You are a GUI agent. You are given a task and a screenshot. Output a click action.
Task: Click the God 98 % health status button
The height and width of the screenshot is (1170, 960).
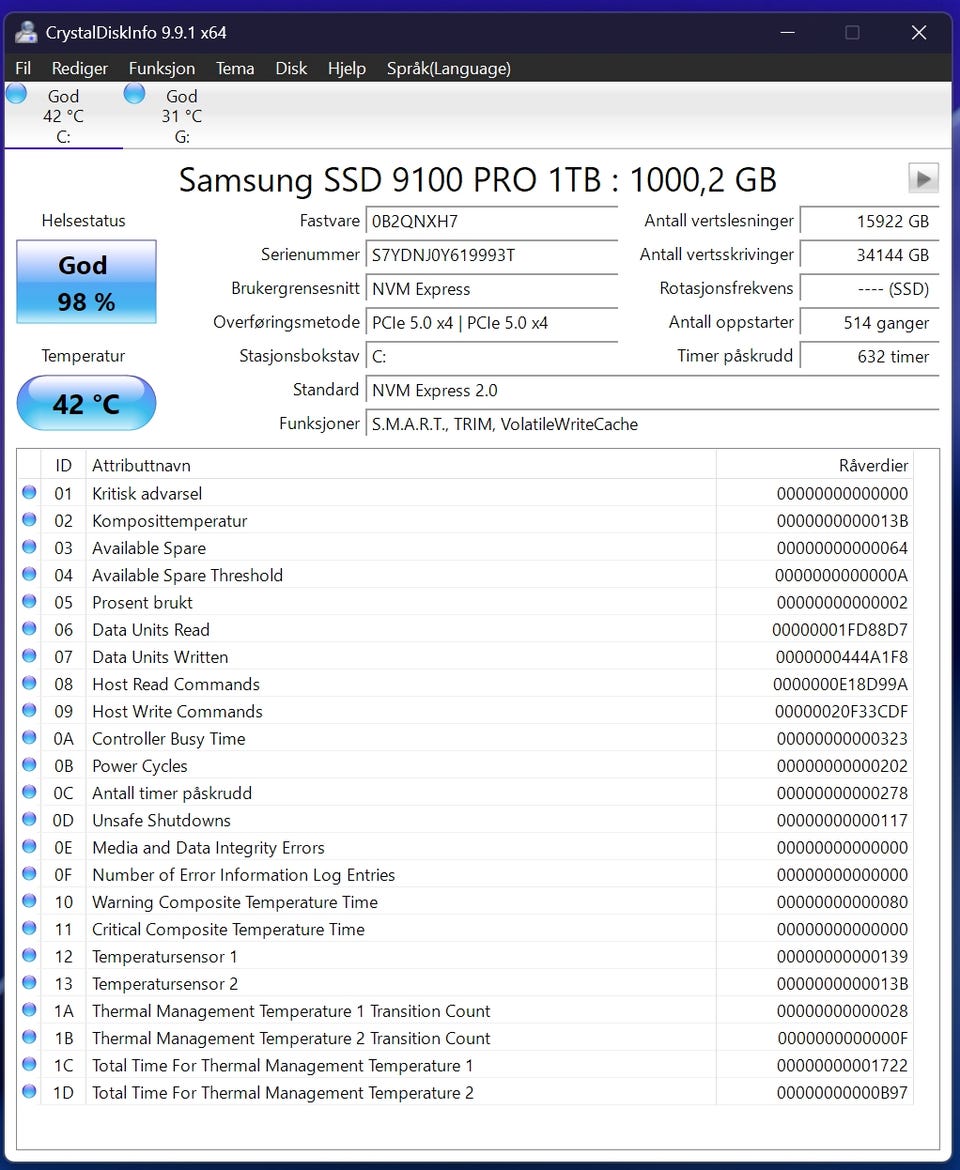(x=87, y=282)
